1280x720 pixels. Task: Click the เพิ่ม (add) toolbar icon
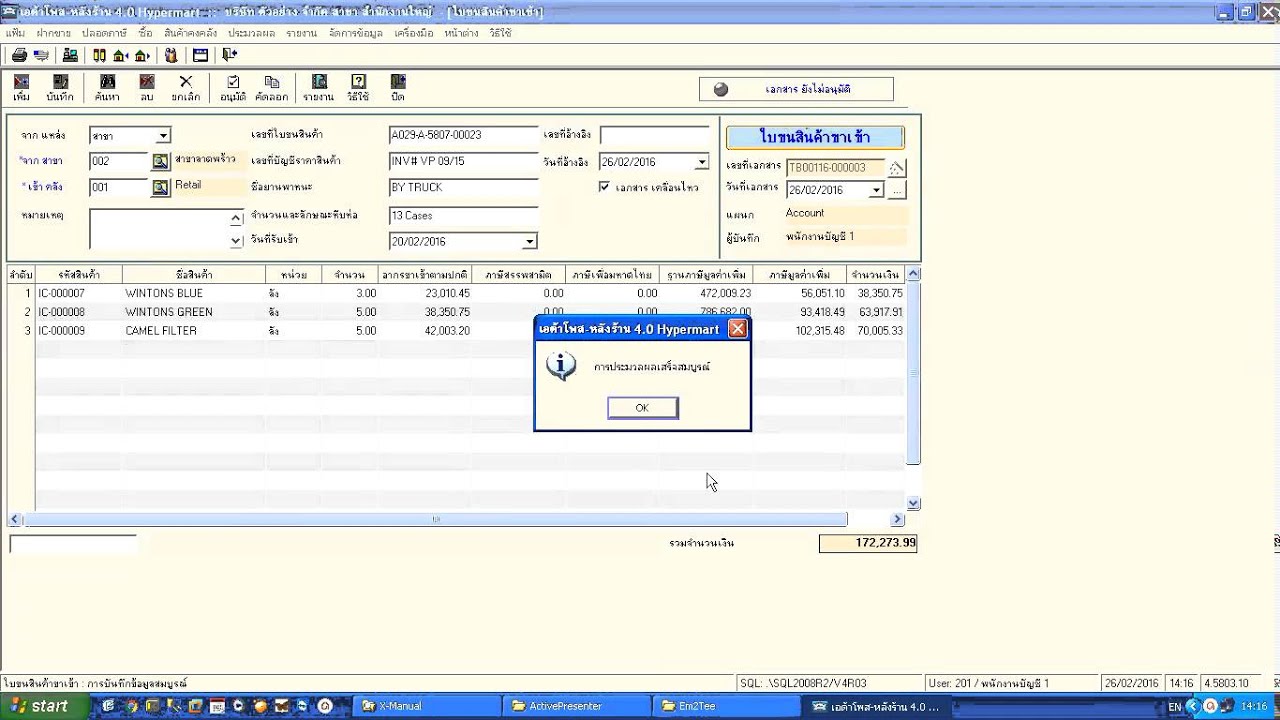pos(21,88)
